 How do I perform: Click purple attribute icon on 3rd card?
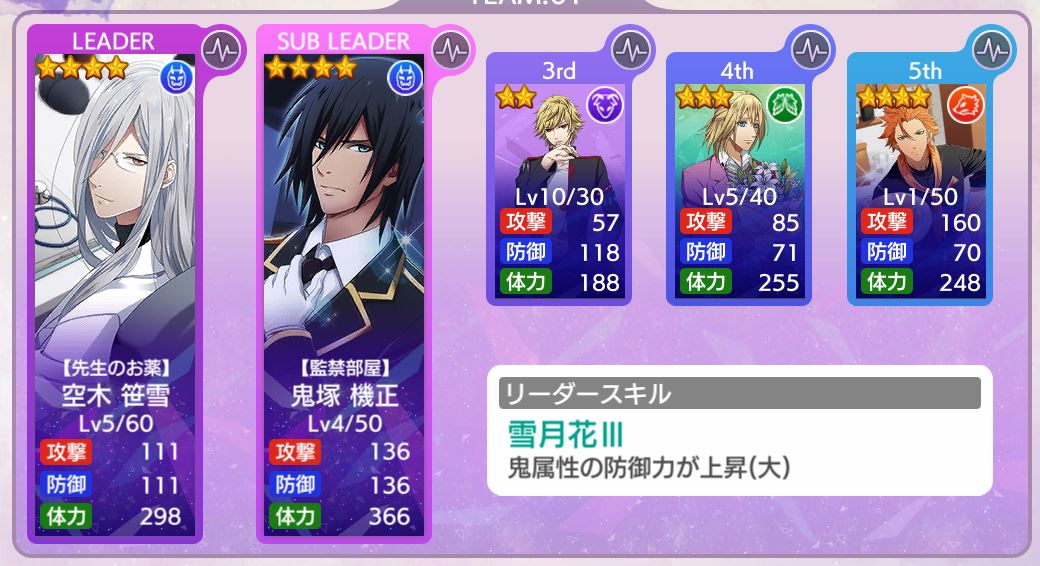(x=605, y=106)
